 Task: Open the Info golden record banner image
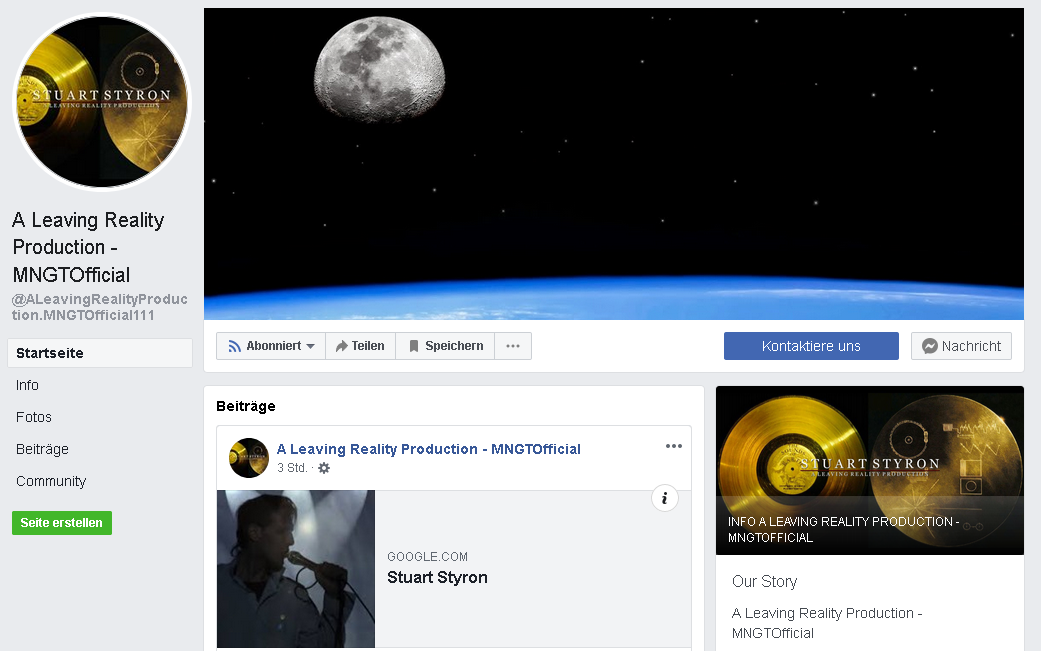click(870, 470)
